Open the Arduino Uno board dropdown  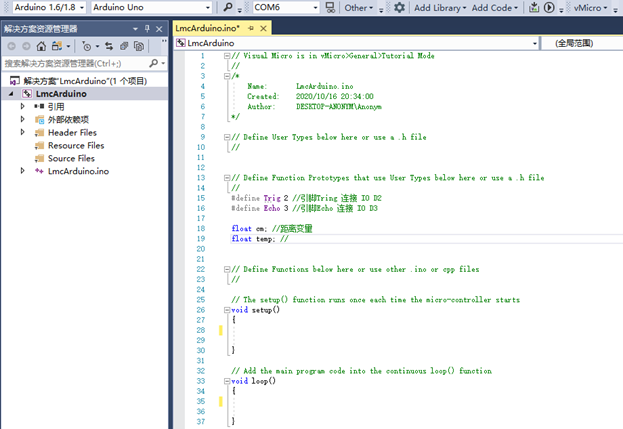[x=208, y=8]
